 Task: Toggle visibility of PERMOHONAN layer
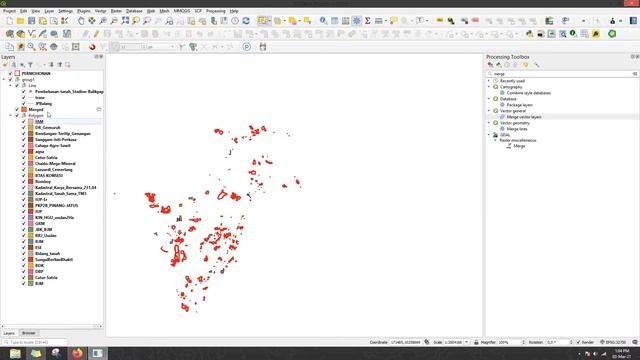click(10, 73)
